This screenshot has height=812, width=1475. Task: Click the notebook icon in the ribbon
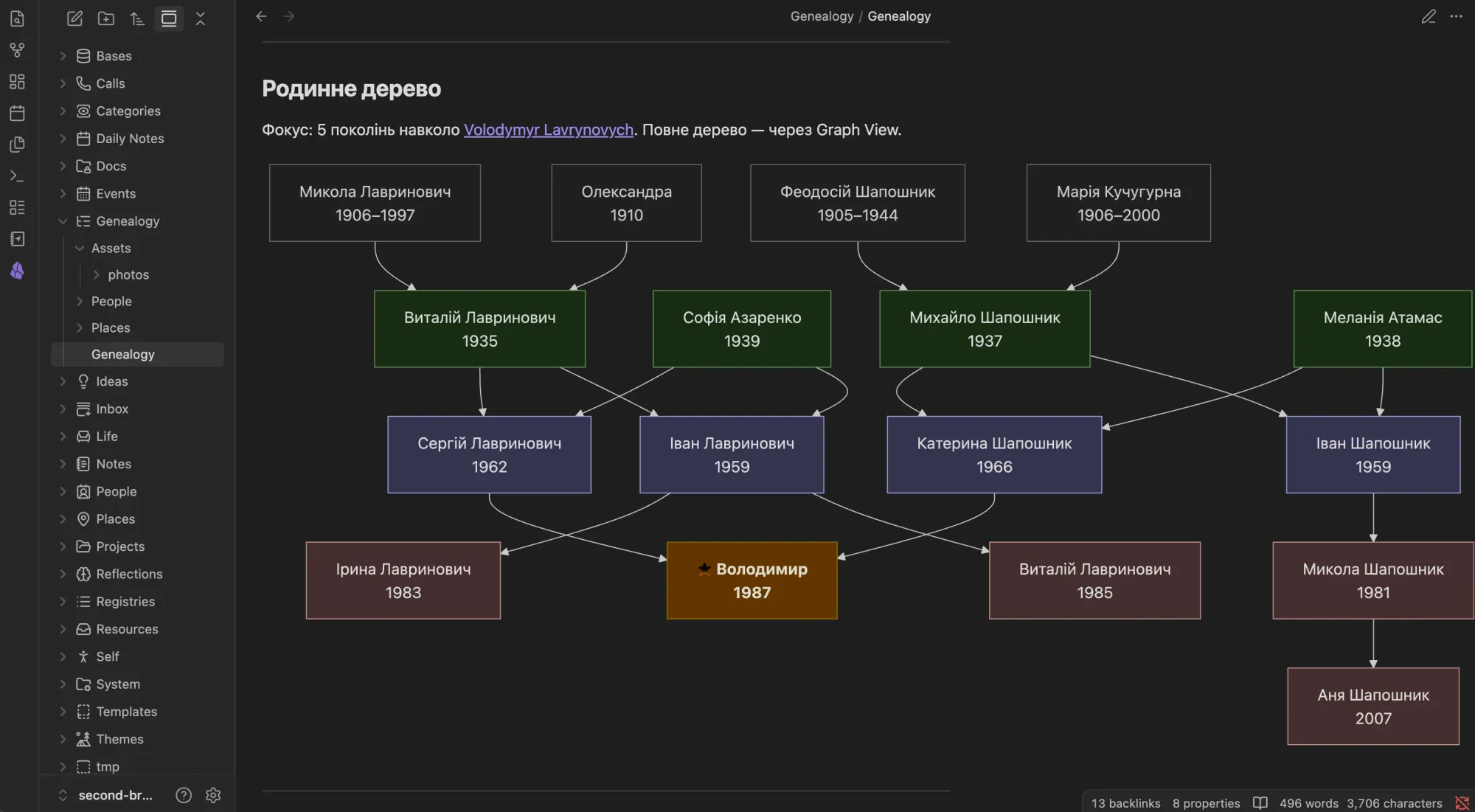click(x=17, y=239)
